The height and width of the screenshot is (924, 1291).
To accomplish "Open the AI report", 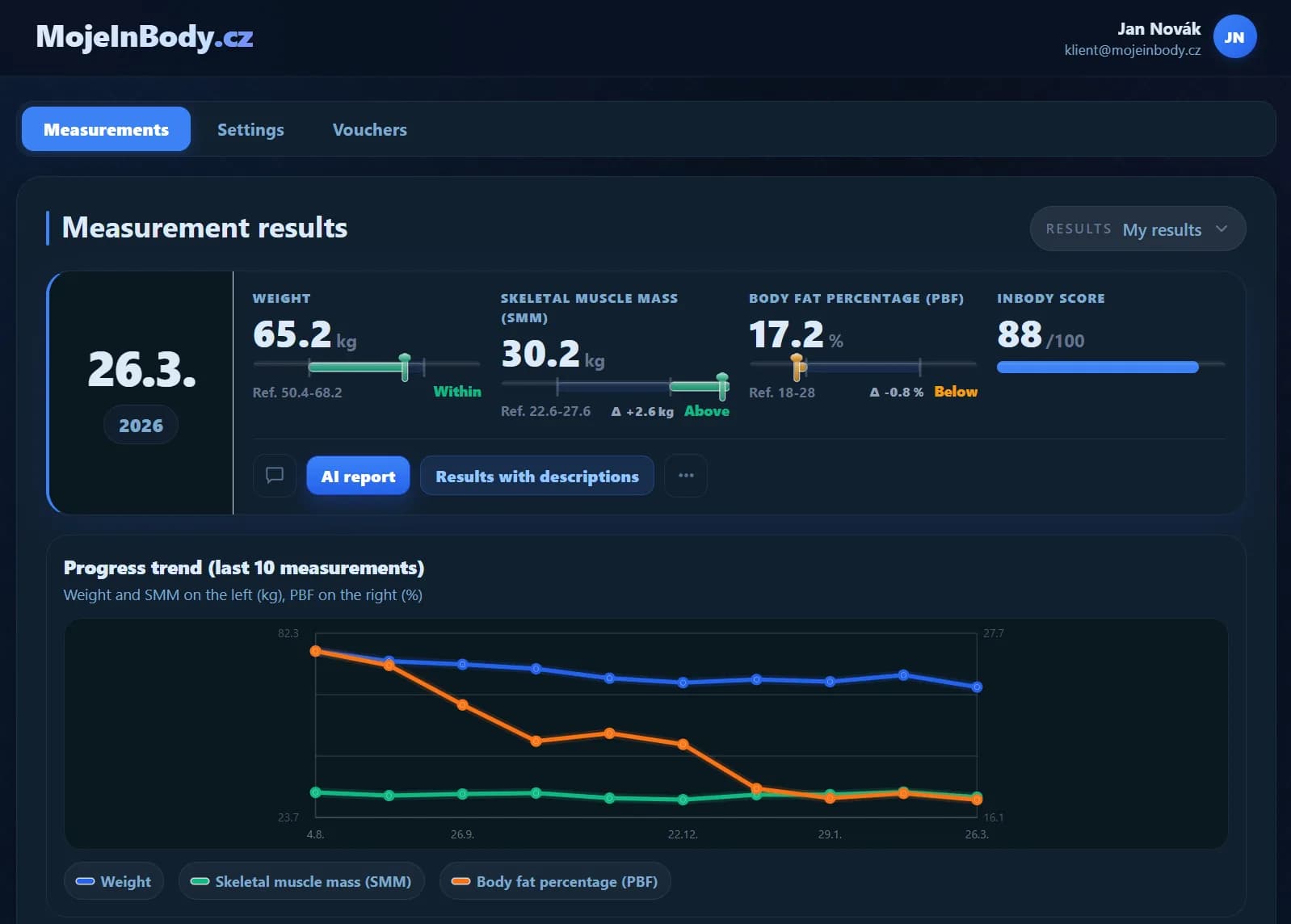I will tap(358, 476).
